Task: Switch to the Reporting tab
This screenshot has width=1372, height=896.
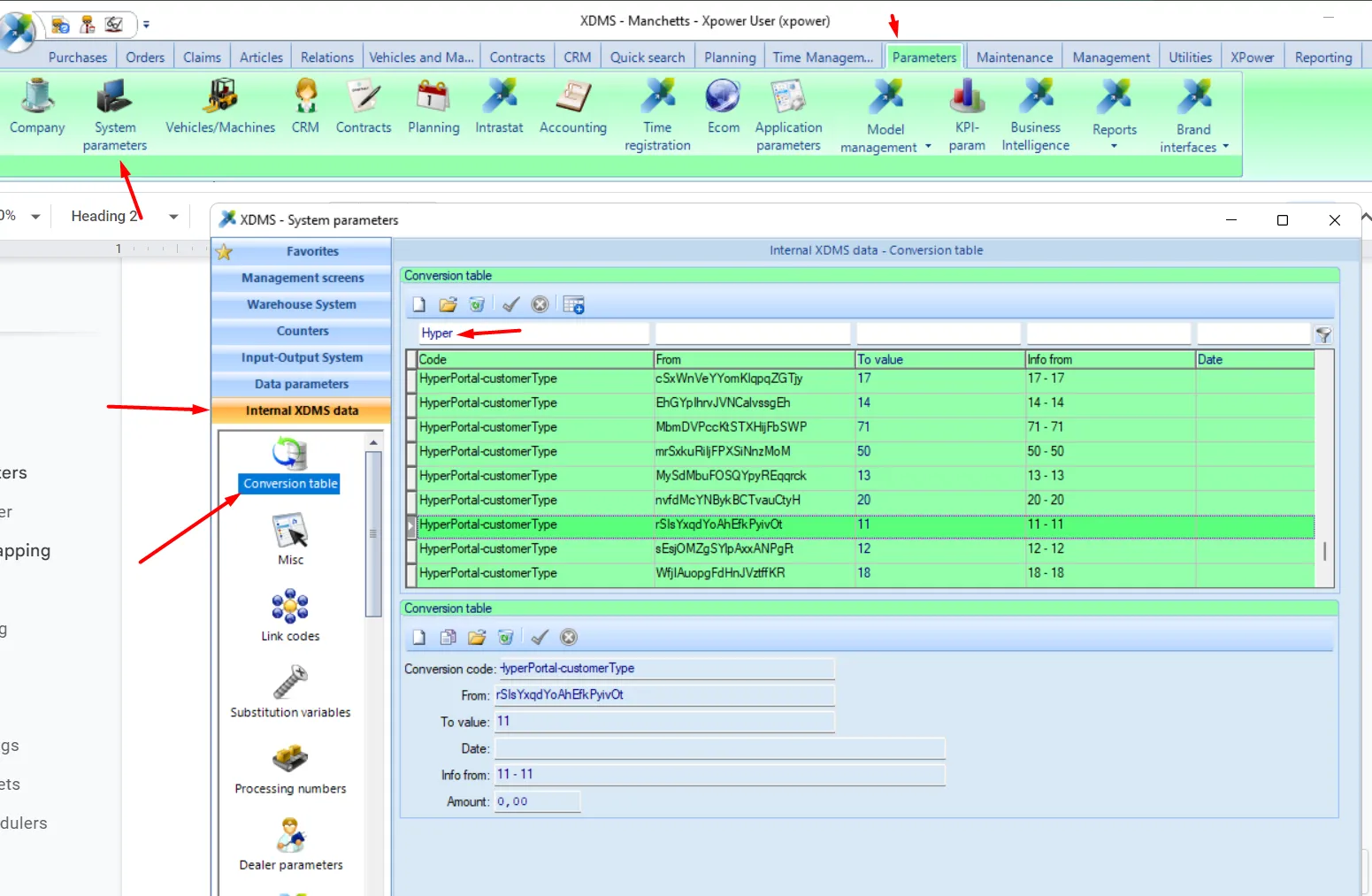Action: pyautogui.click(x=1323, y=57)
